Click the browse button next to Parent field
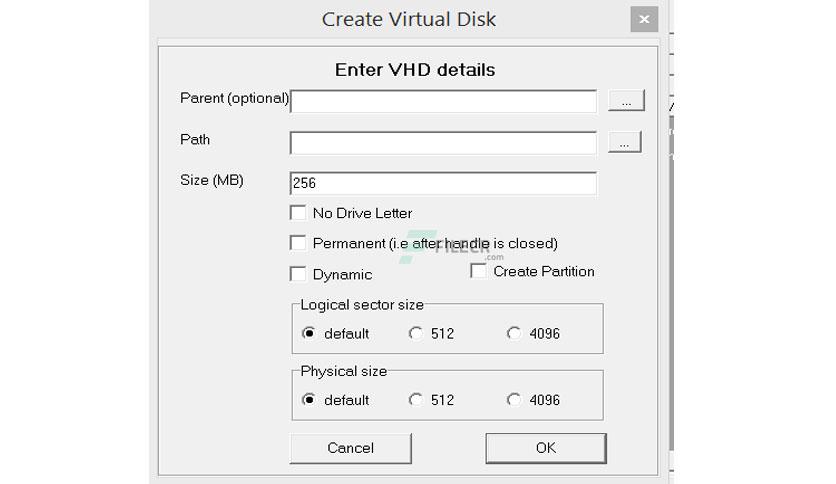 click(626, 101)
